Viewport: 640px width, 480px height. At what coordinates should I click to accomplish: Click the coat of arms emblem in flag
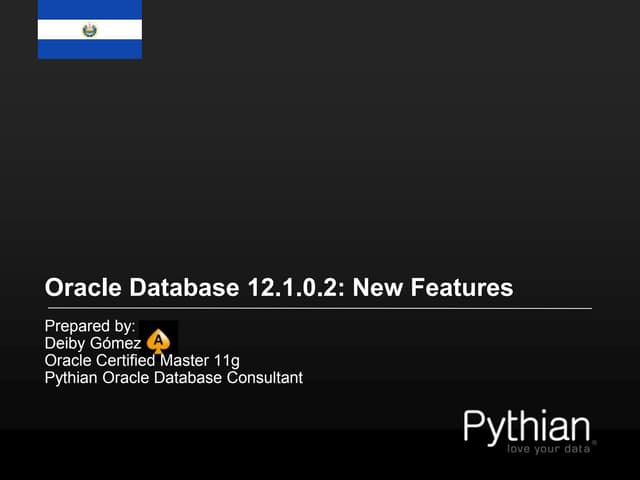point(90,30)
